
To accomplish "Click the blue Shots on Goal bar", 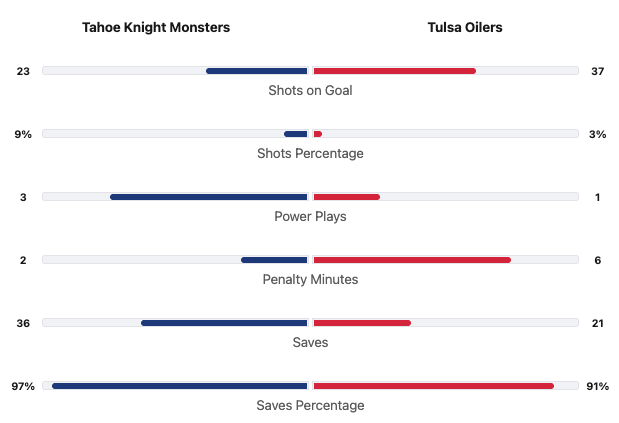I will pos(257,70).
